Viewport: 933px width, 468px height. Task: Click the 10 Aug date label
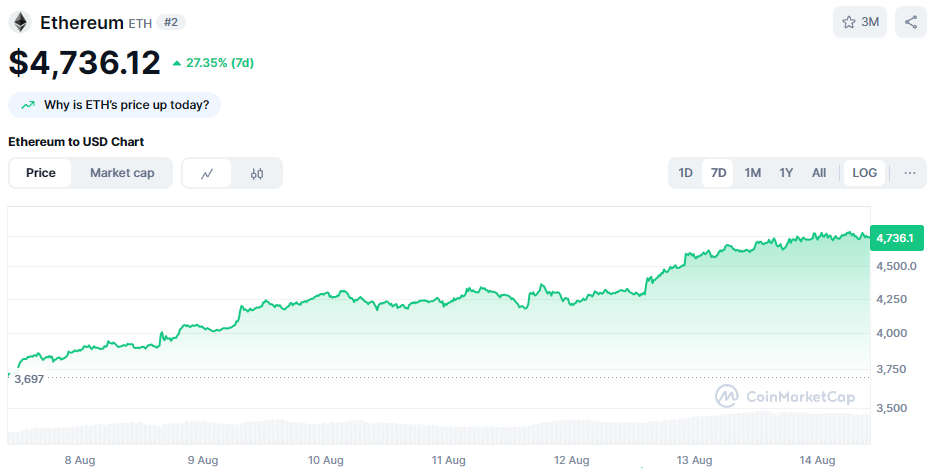coord(325,460)
